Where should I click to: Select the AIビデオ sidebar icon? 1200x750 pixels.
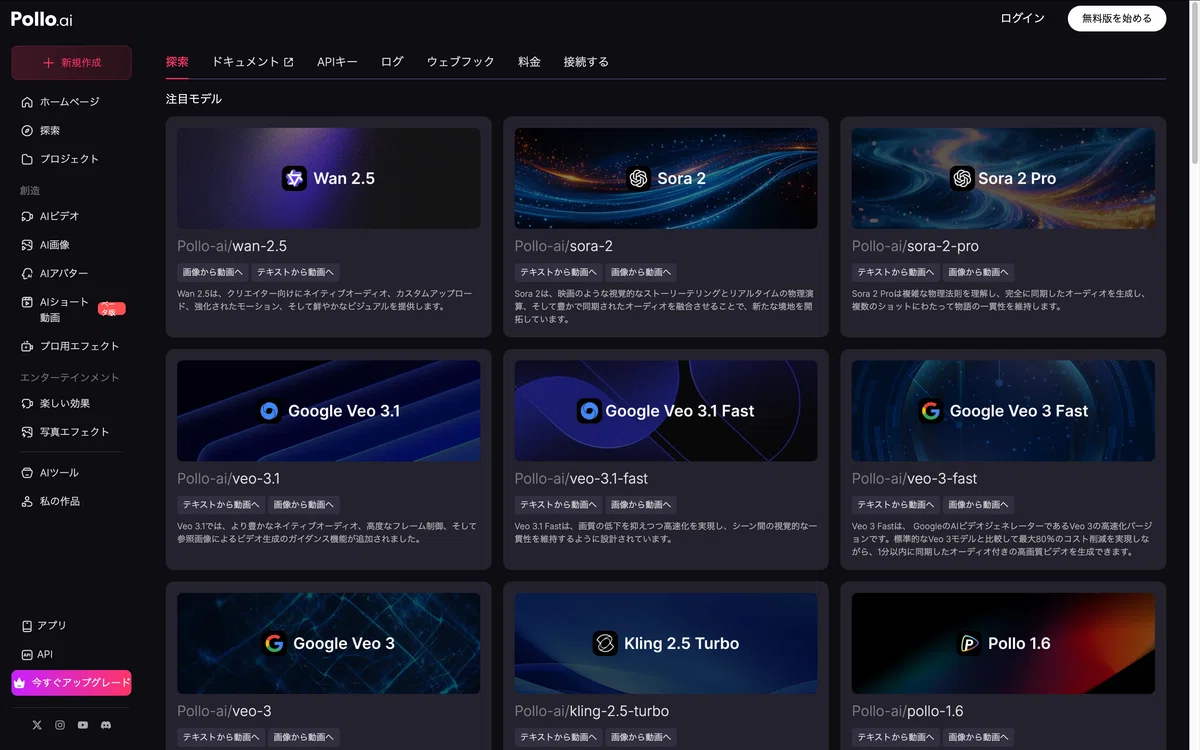click(x=27, y=216)
